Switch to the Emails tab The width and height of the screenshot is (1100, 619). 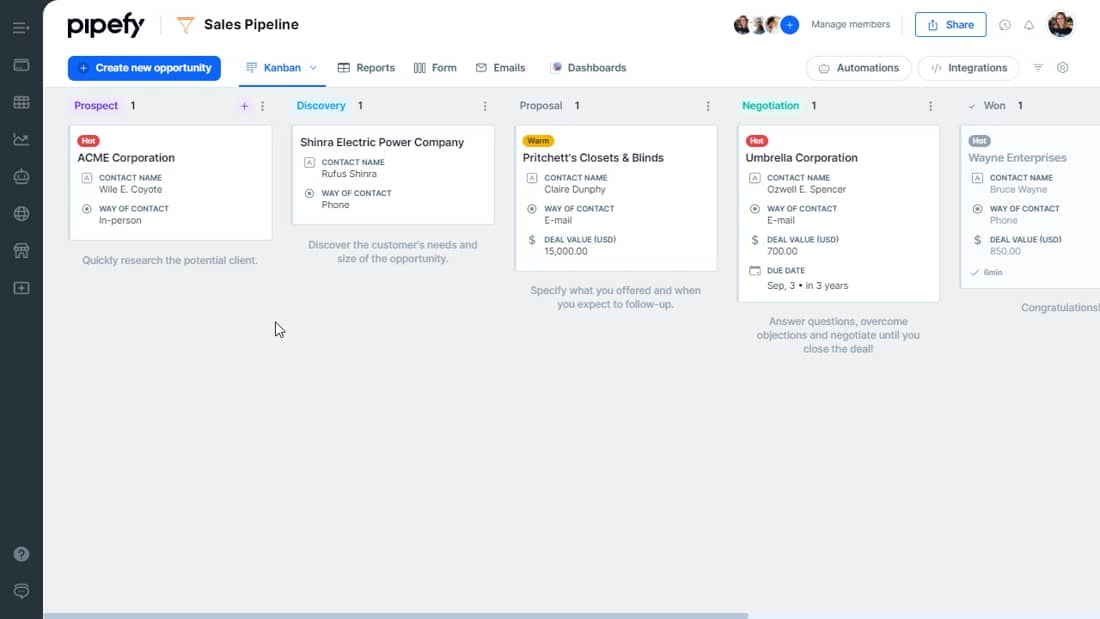(x=500, y=68)
